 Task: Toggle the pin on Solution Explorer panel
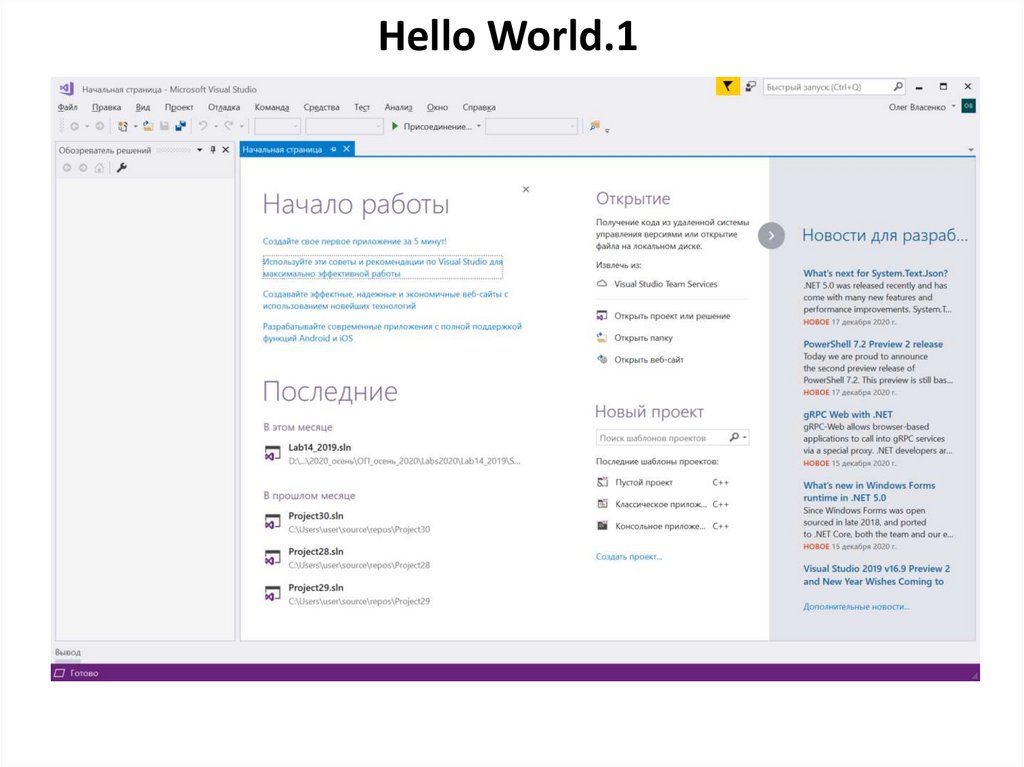pos(212,149)
